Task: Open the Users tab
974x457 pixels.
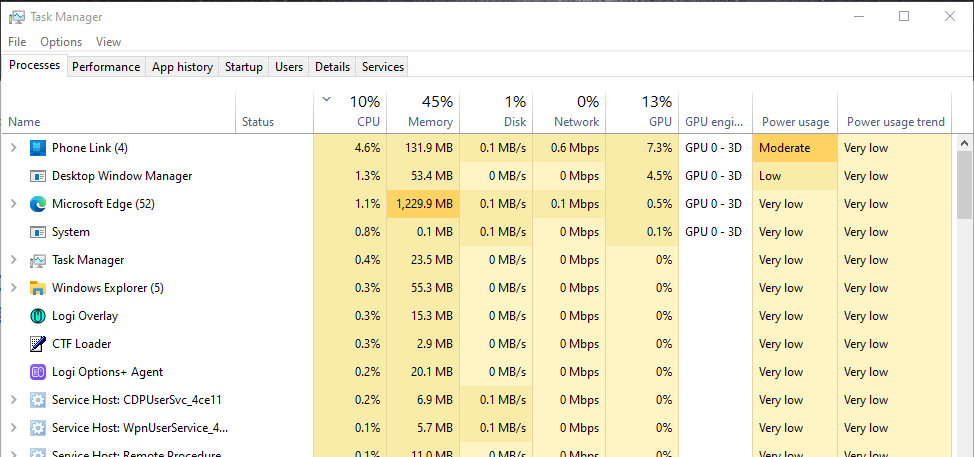Action: click(x=289, y=67)
